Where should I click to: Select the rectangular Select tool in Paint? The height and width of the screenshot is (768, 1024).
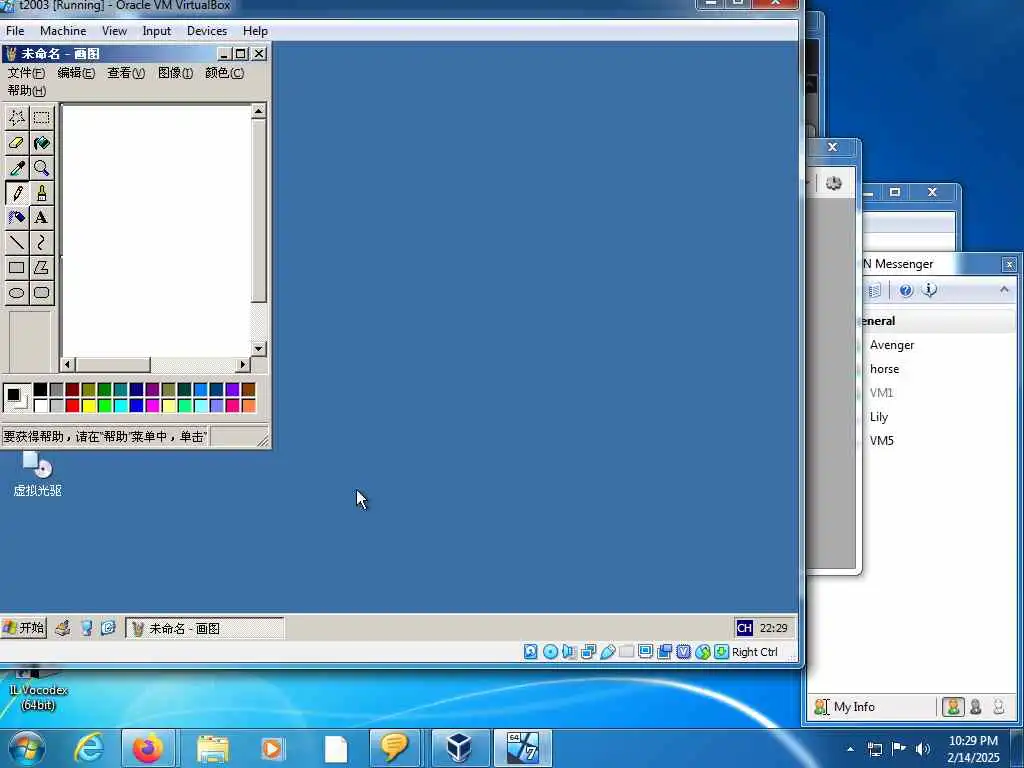pos(42,118)
